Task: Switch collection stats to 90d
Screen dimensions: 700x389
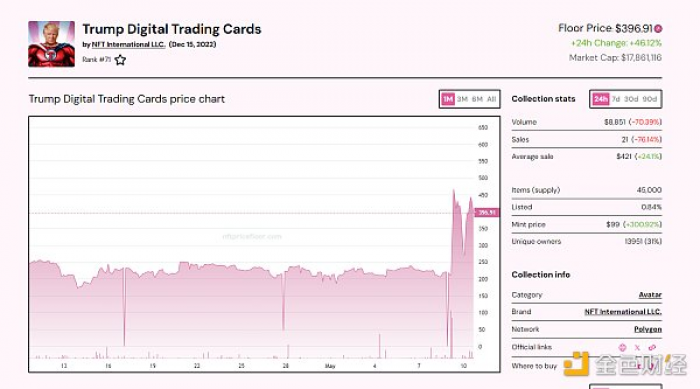Action: pos(650,99)
